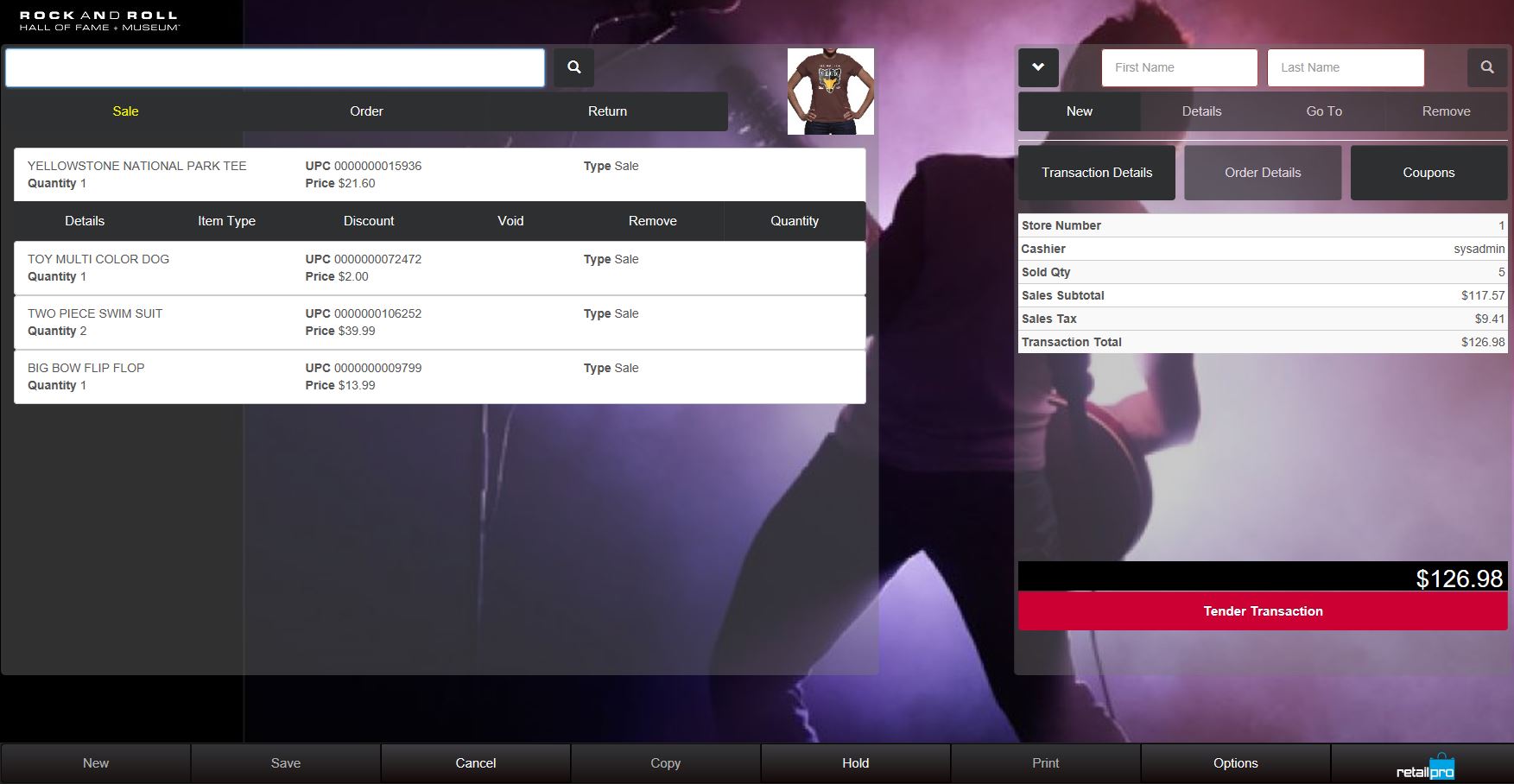Click into the First Name field
This screenshot has height=784, width=1514.
(1179, 67)
